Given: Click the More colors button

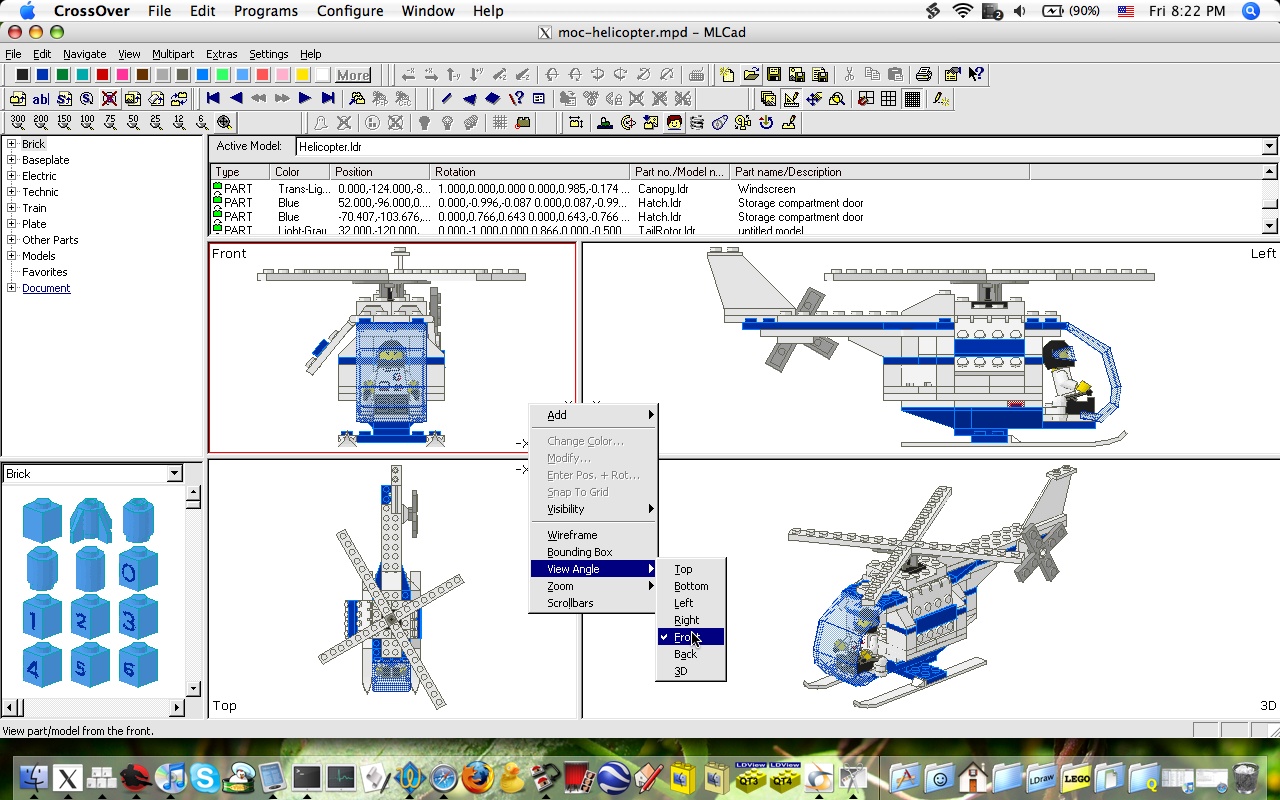Looking at the screenshot, I should point(353,75).
